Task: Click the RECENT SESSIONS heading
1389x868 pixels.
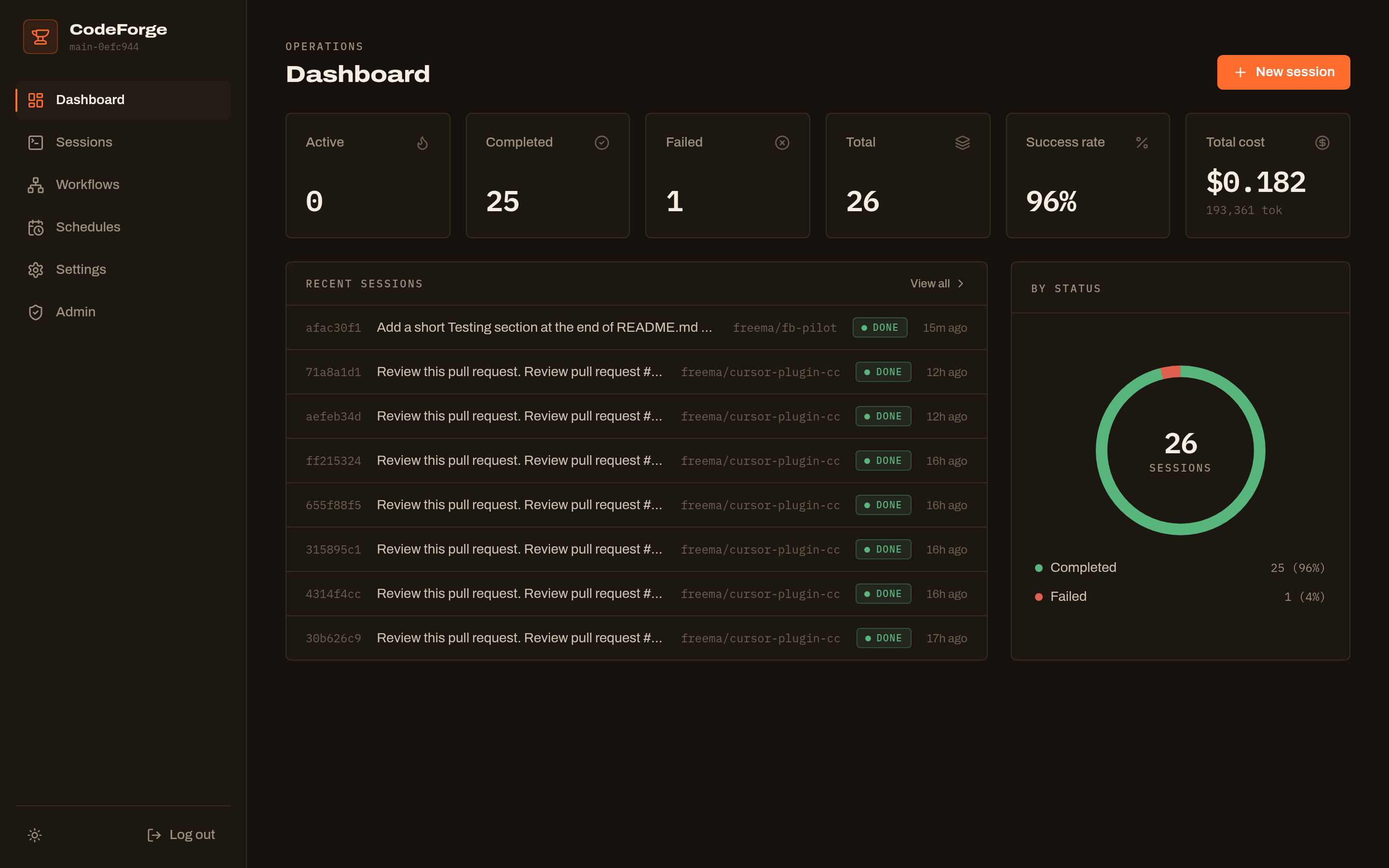Action: (x=365, y=284)
